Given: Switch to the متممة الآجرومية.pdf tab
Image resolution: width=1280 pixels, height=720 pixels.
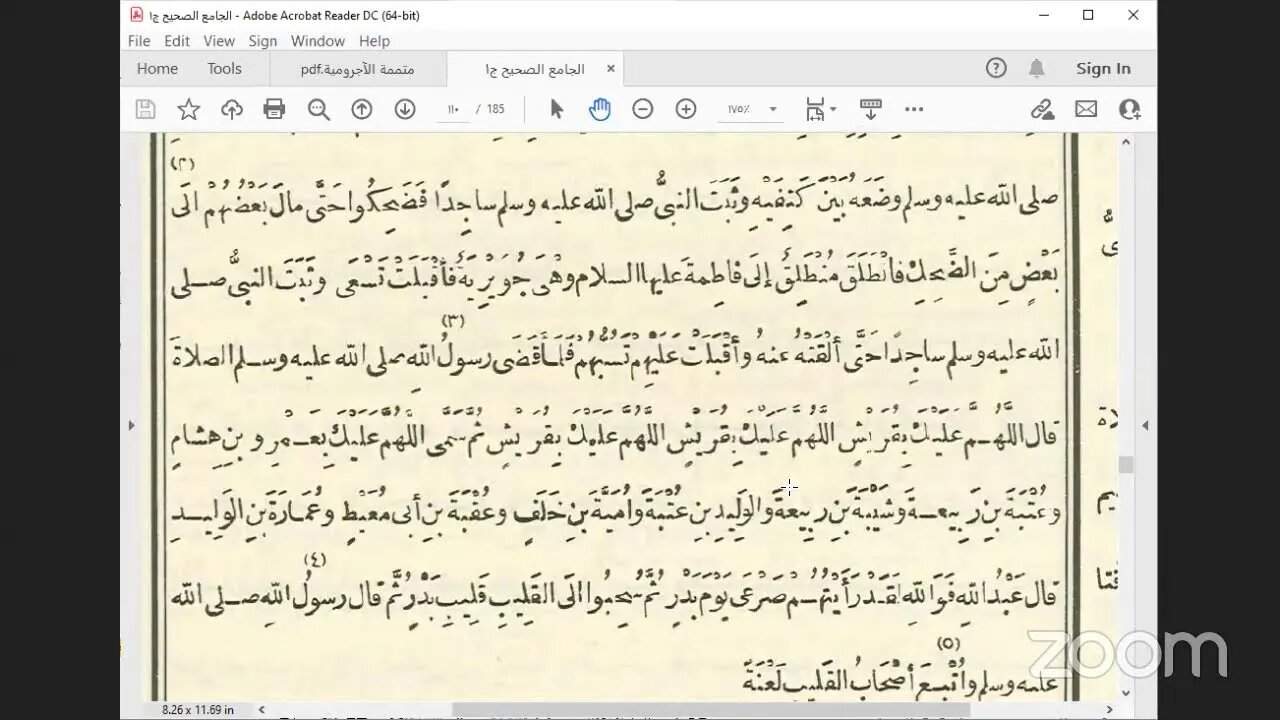Looking at the screenshot, I should 357,69.
